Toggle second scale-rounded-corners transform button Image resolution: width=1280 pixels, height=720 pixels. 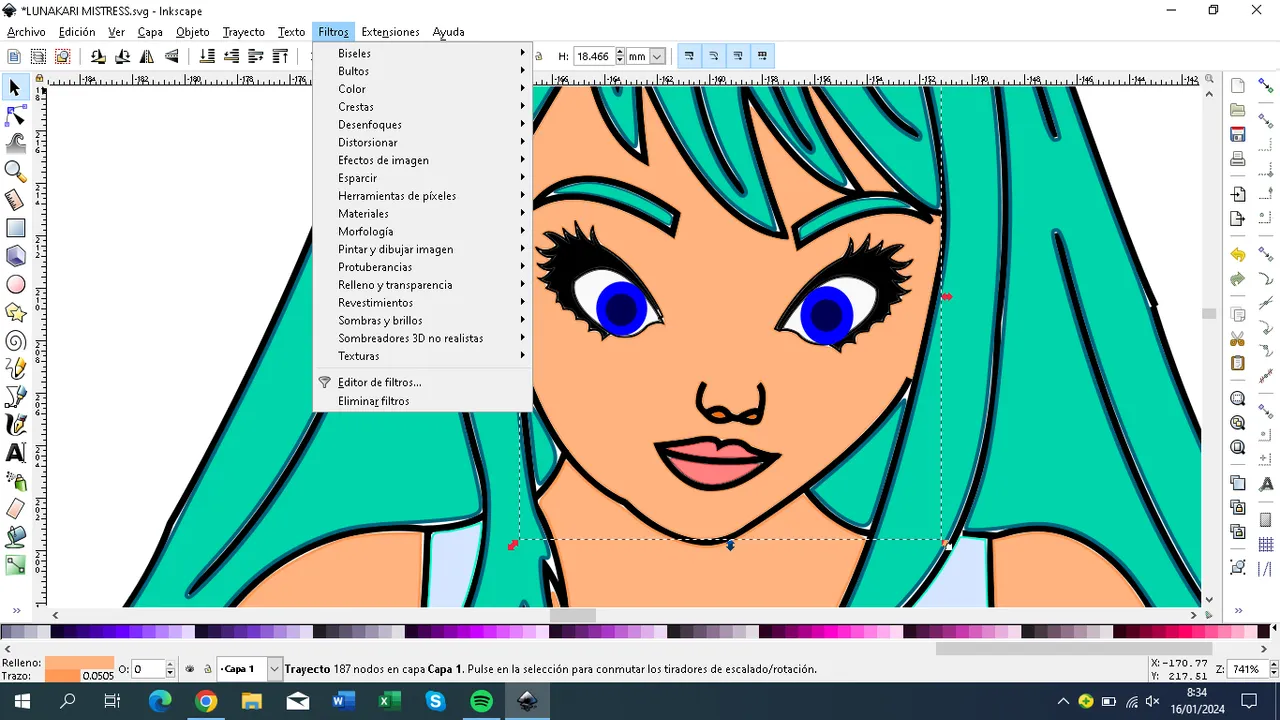point(713,57)
